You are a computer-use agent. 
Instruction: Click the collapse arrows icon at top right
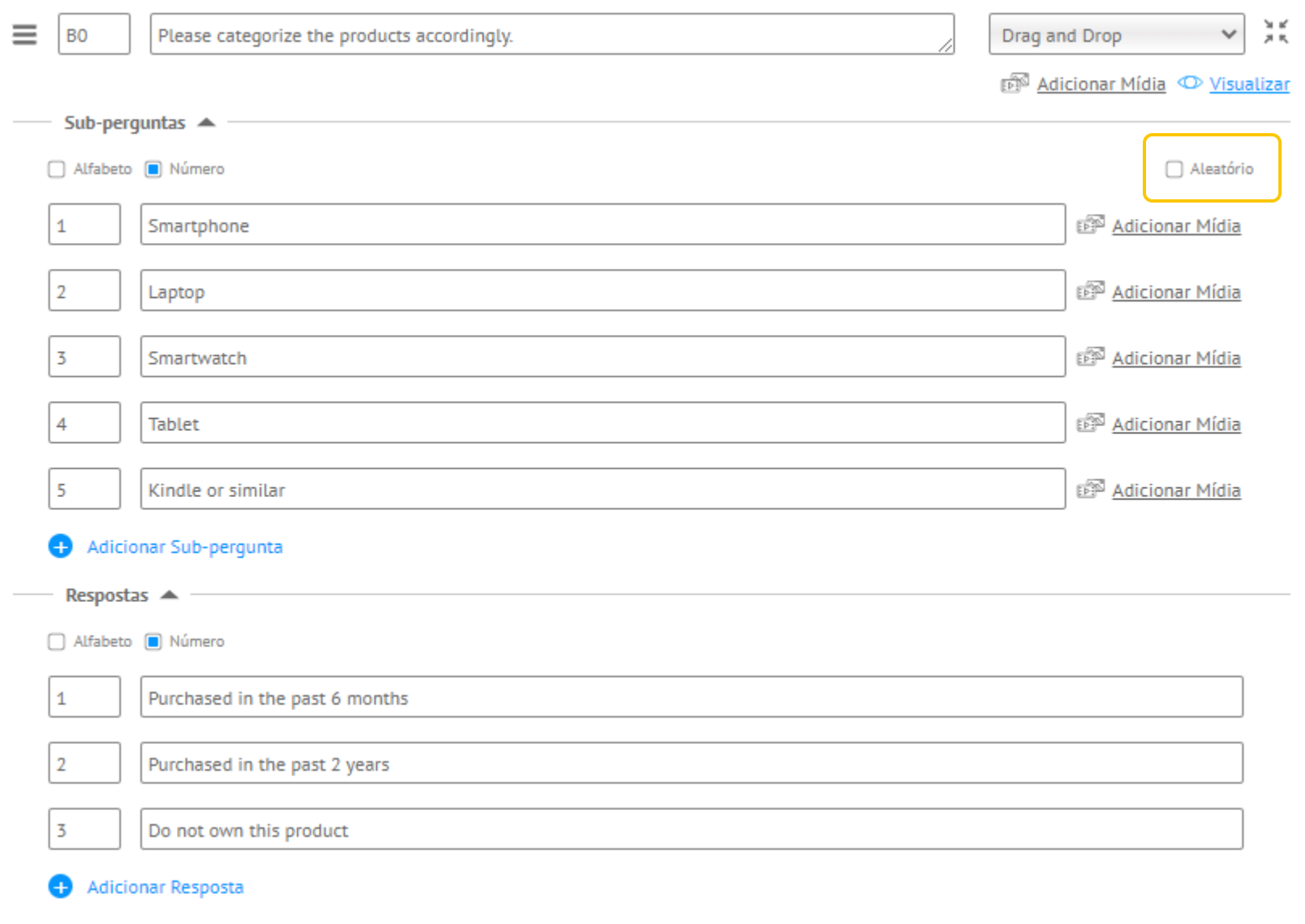[1276, 32]
